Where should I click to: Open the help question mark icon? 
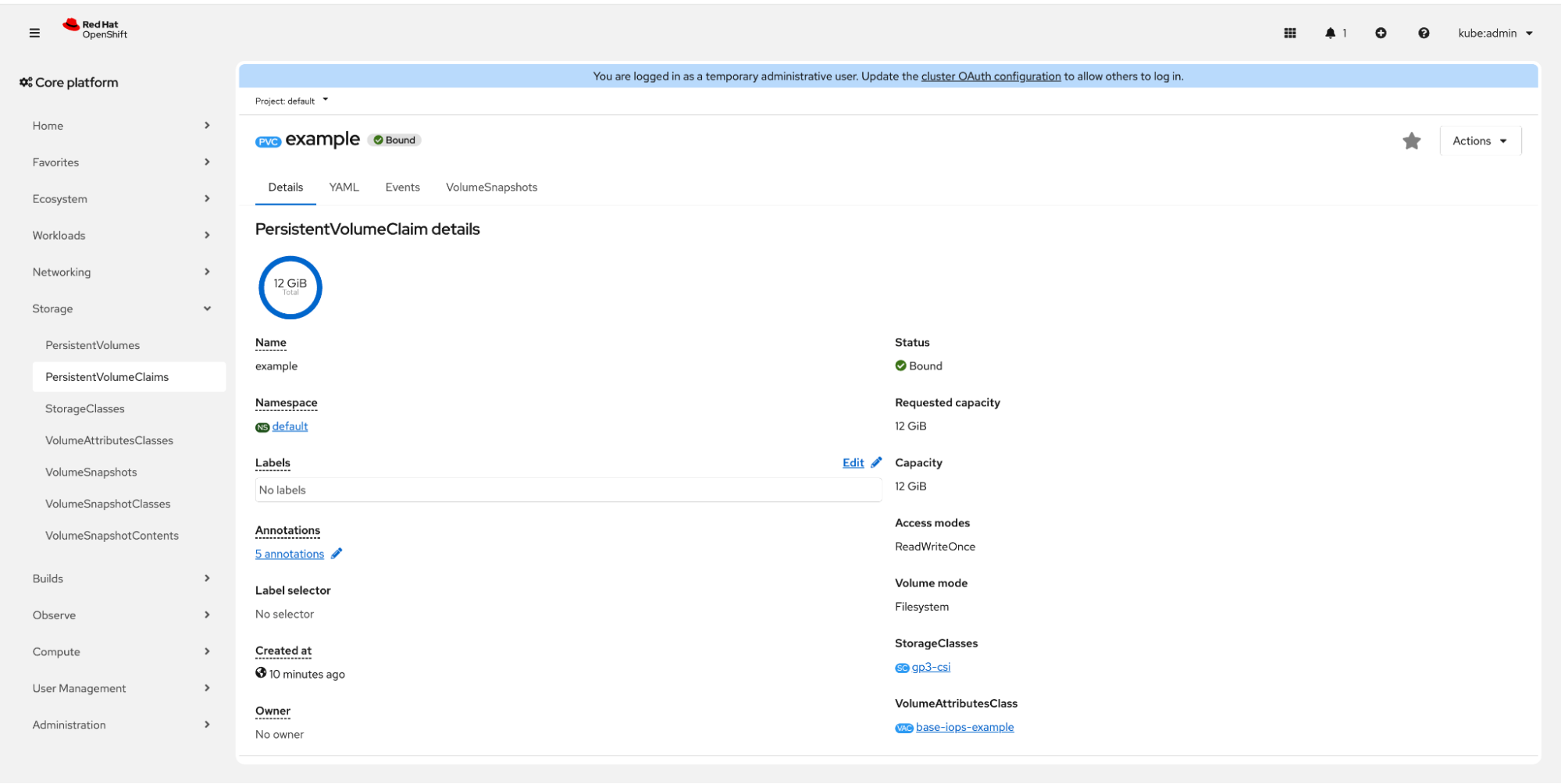[1424, 33]
